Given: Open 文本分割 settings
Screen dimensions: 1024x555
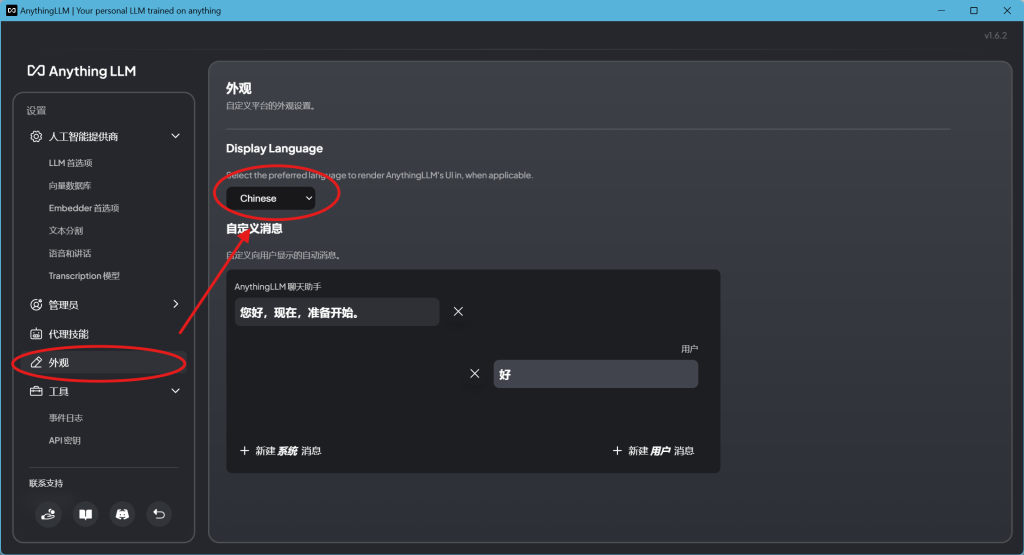Looking at the screenshot, I should [66, 230].
